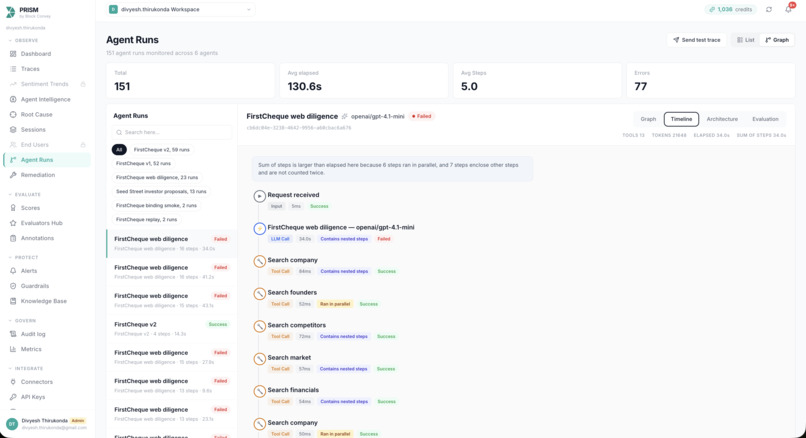Switch to Graph view toggle in header
806x438 pixels.
[777, 40]
